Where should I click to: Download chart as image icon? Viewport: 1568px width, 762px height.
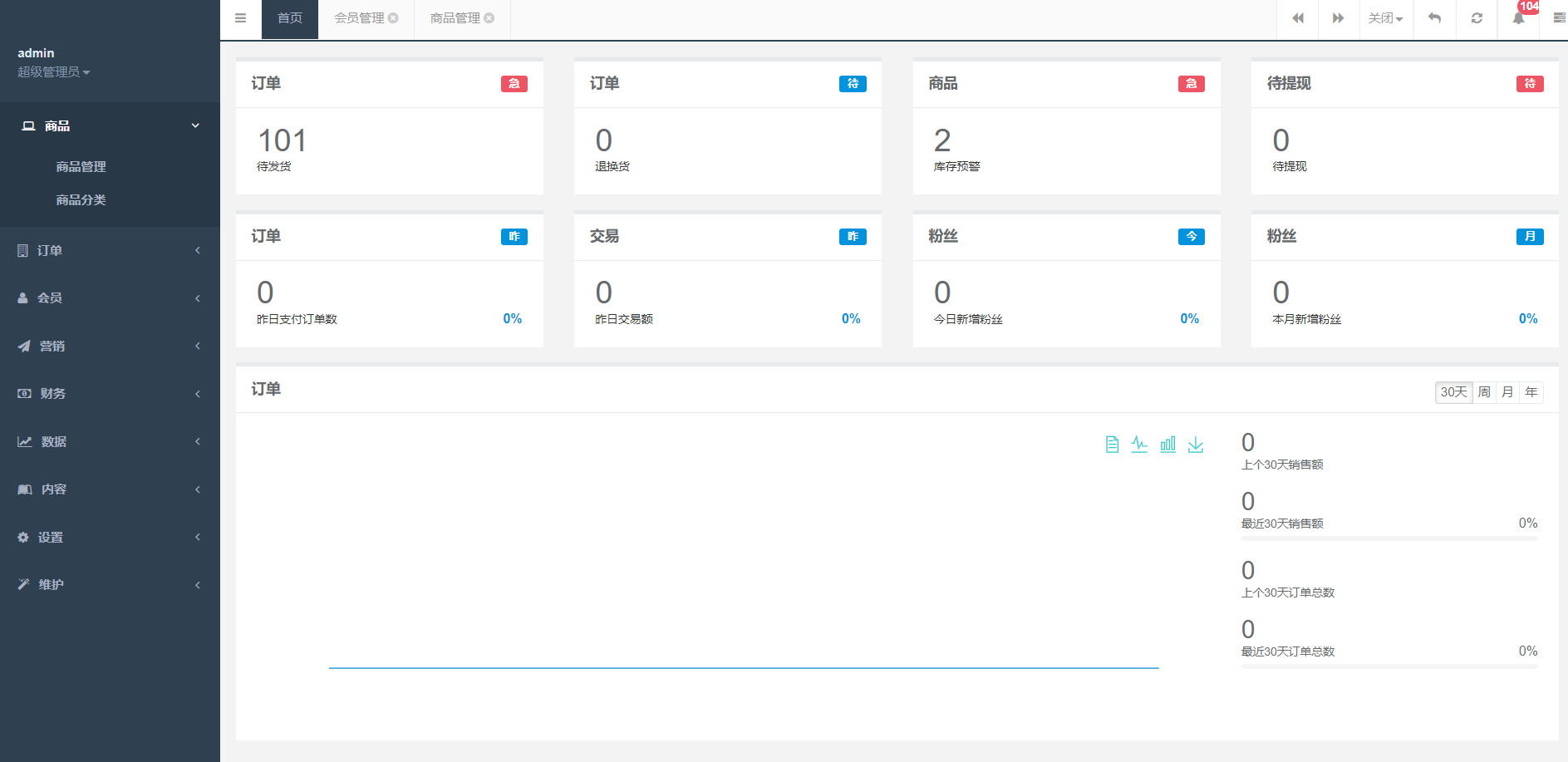[1196, 445]
